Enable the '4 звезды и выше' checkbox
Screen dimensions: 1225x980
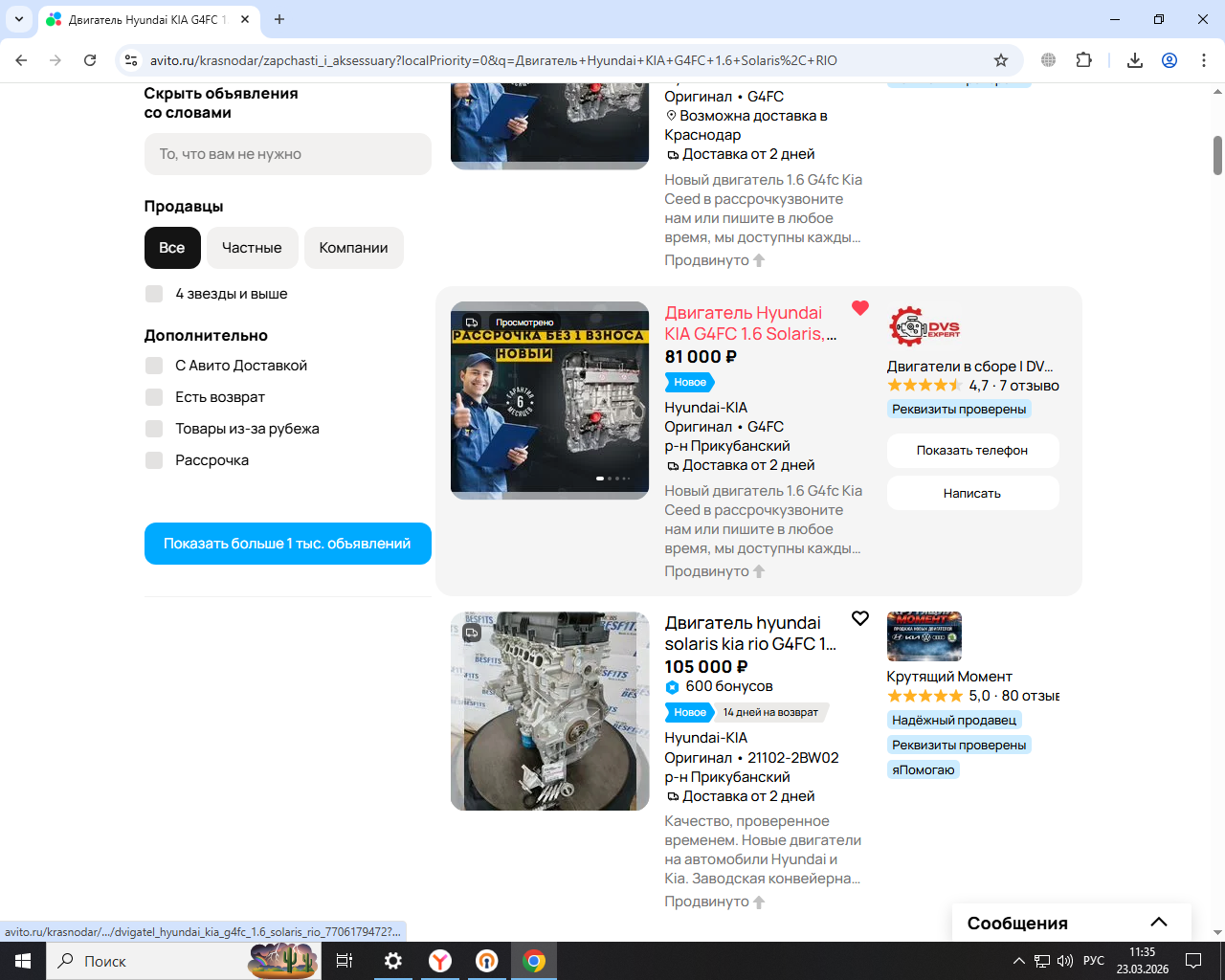click(154, 294)
